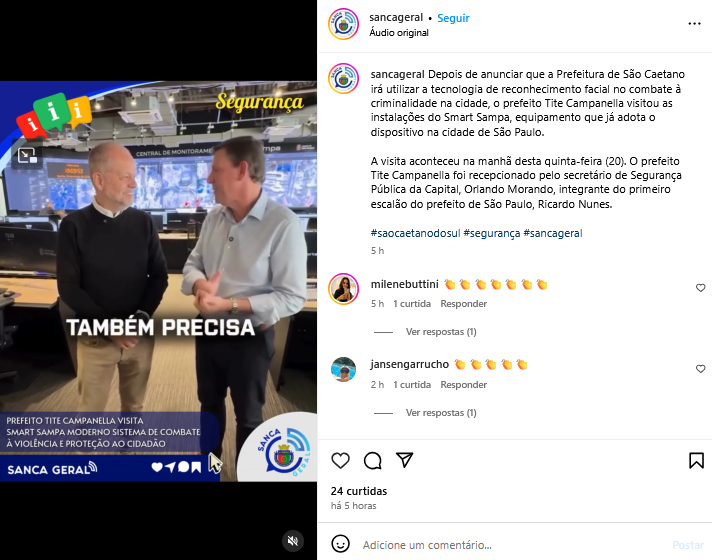Reply to milenebuttini's comment

point(463,304)
